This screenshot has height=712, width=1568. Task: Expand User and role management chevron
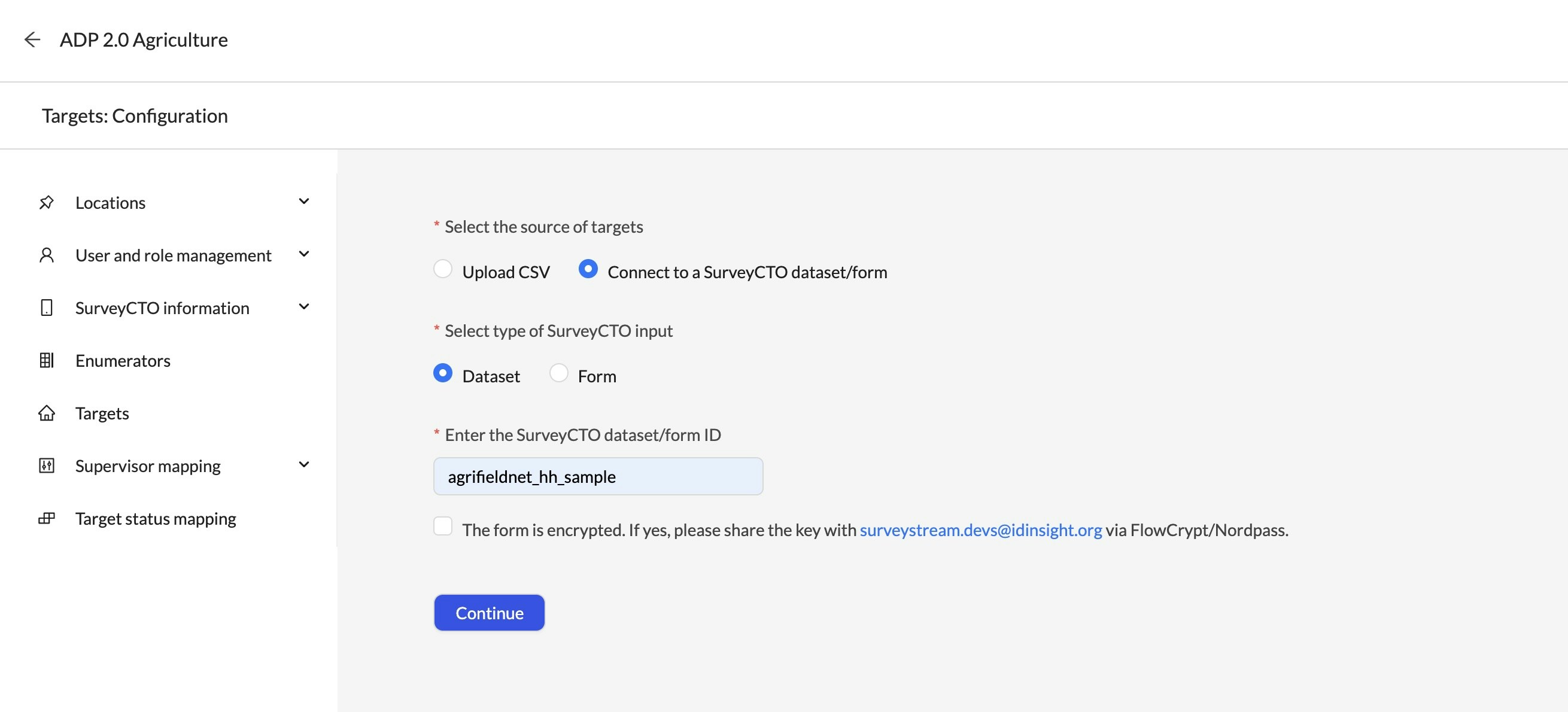coord(304,254)
